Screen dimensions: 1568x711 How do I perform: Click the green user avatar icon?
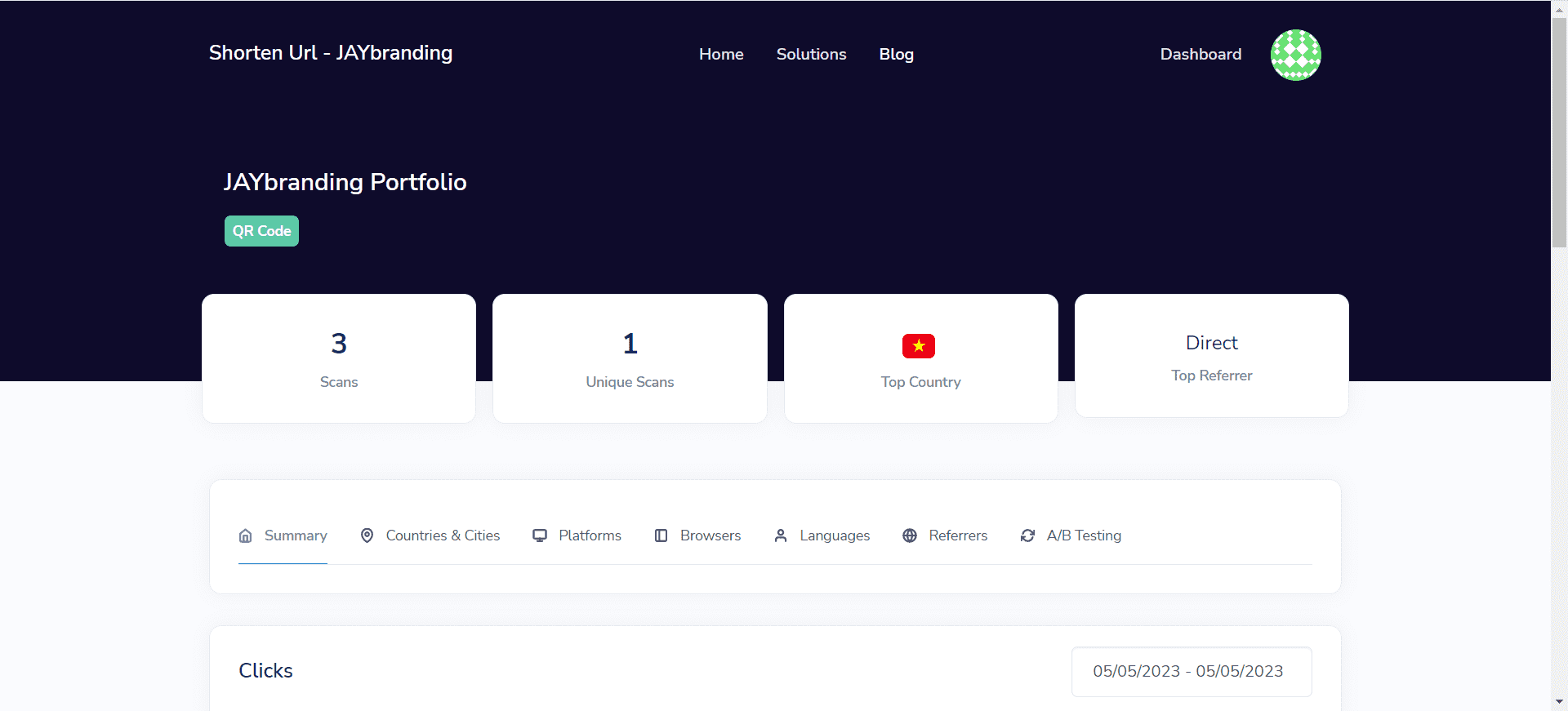click(1295, 55)
